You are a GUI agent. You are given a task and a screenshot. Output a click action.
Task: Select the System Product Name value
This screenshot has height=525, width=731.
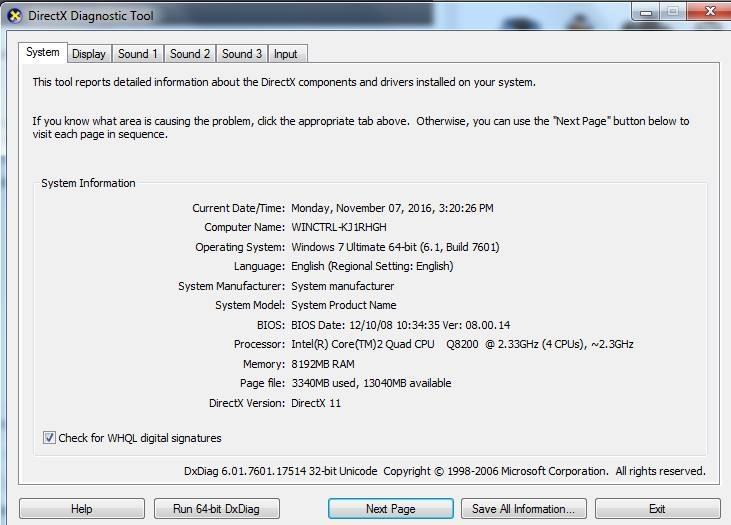coord(344,305)
